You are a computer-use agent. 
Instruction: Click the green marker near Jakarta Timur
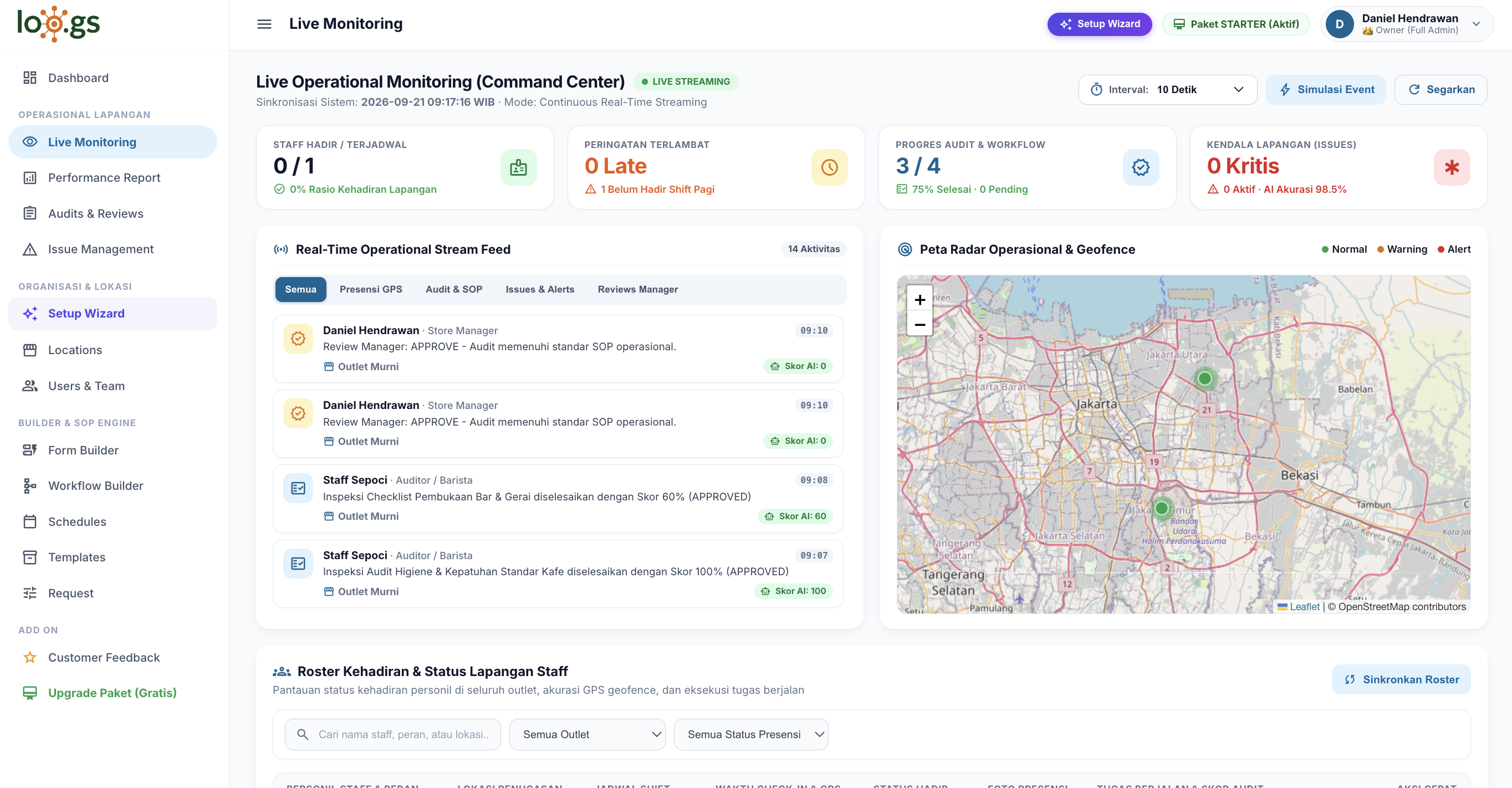(1161, 508)
